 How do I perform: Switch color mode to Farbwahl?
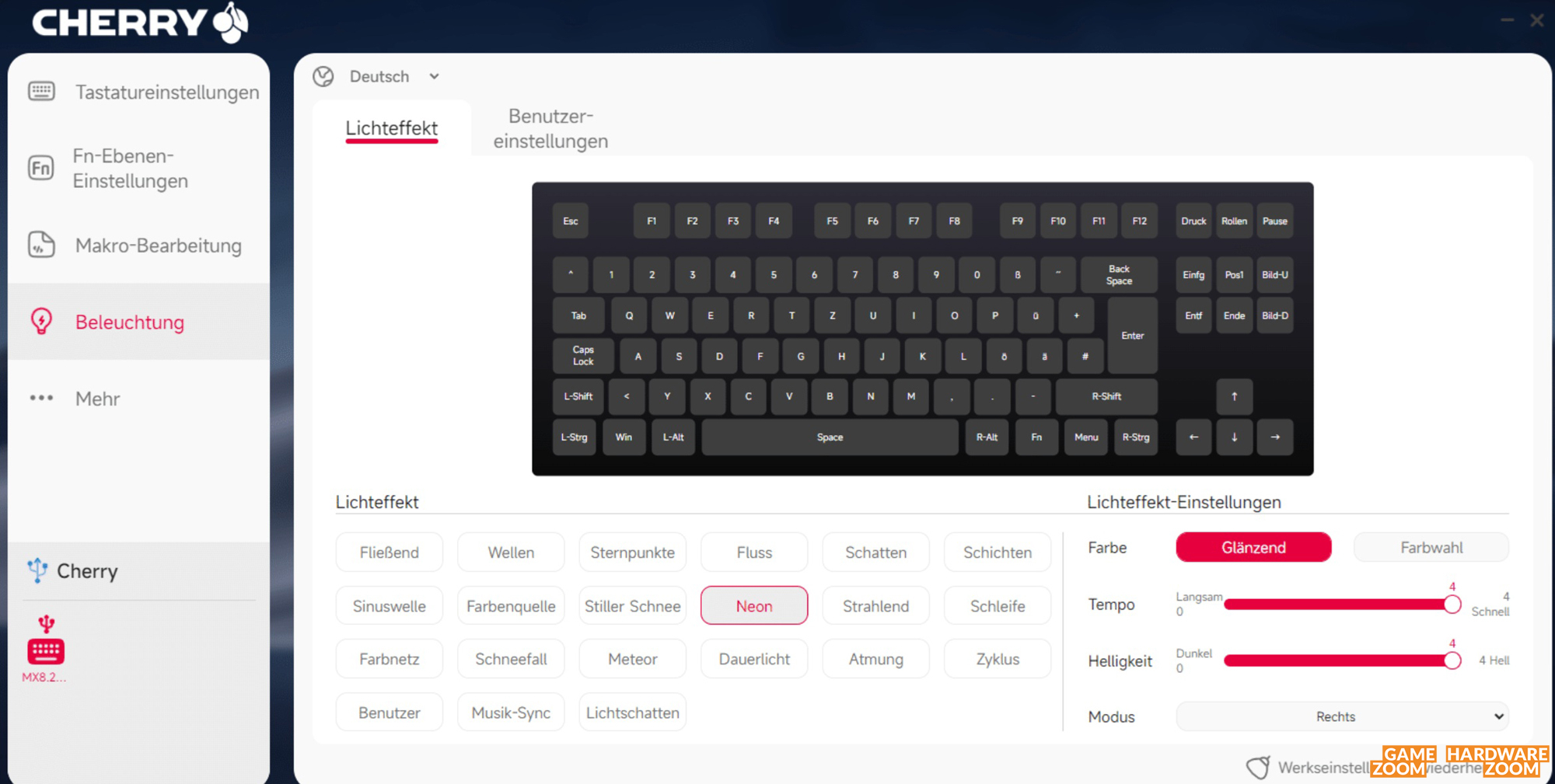pos(1431,548)
